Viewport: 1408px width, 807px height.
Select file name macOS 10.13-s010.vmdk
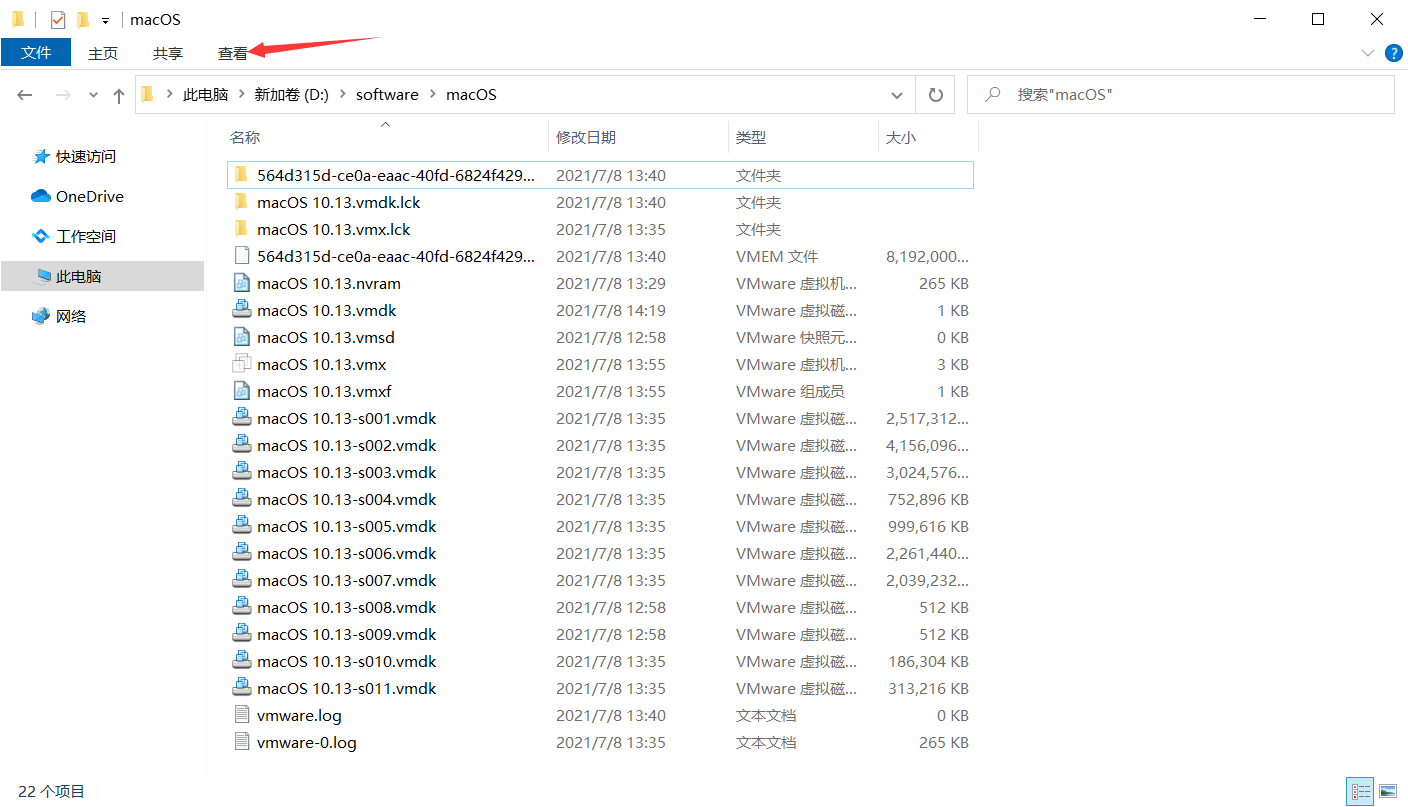click(x=347, y=661)
